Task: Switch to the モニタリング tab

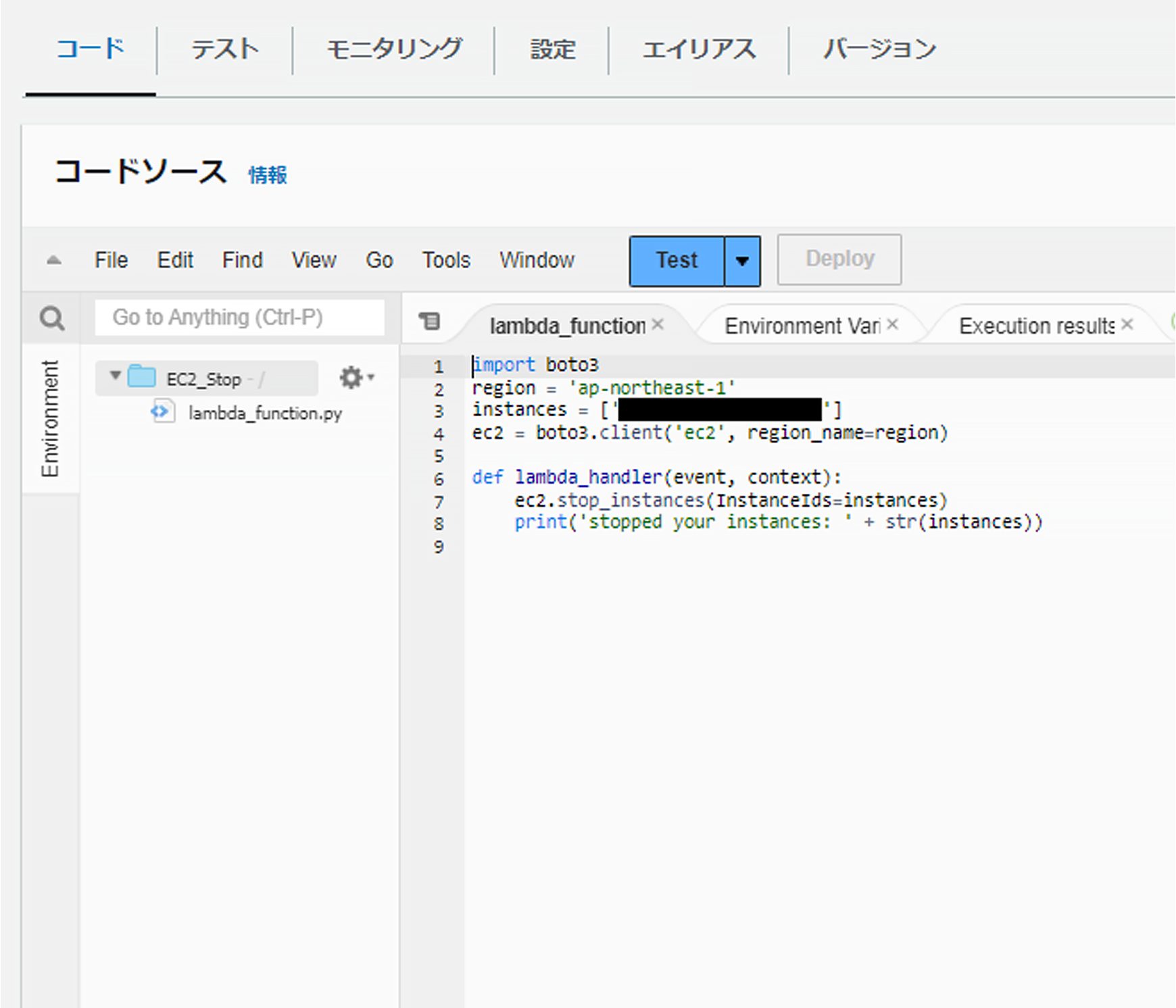Action: pyautogui.click(x=394, y=49)
